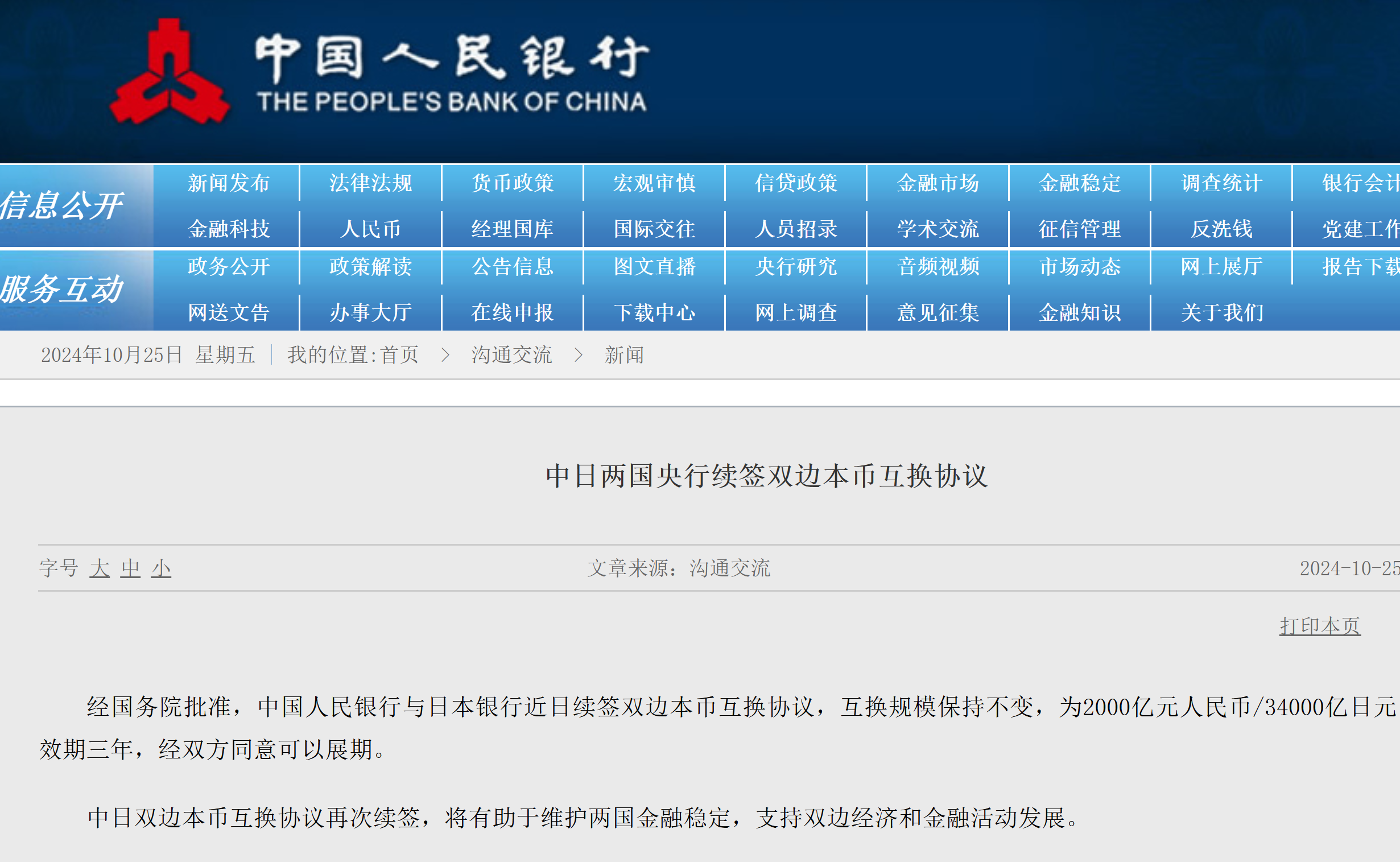The image size is (1400, 862).
Task: Click the 信息公开 category heading
Action: tap(61, 205)
